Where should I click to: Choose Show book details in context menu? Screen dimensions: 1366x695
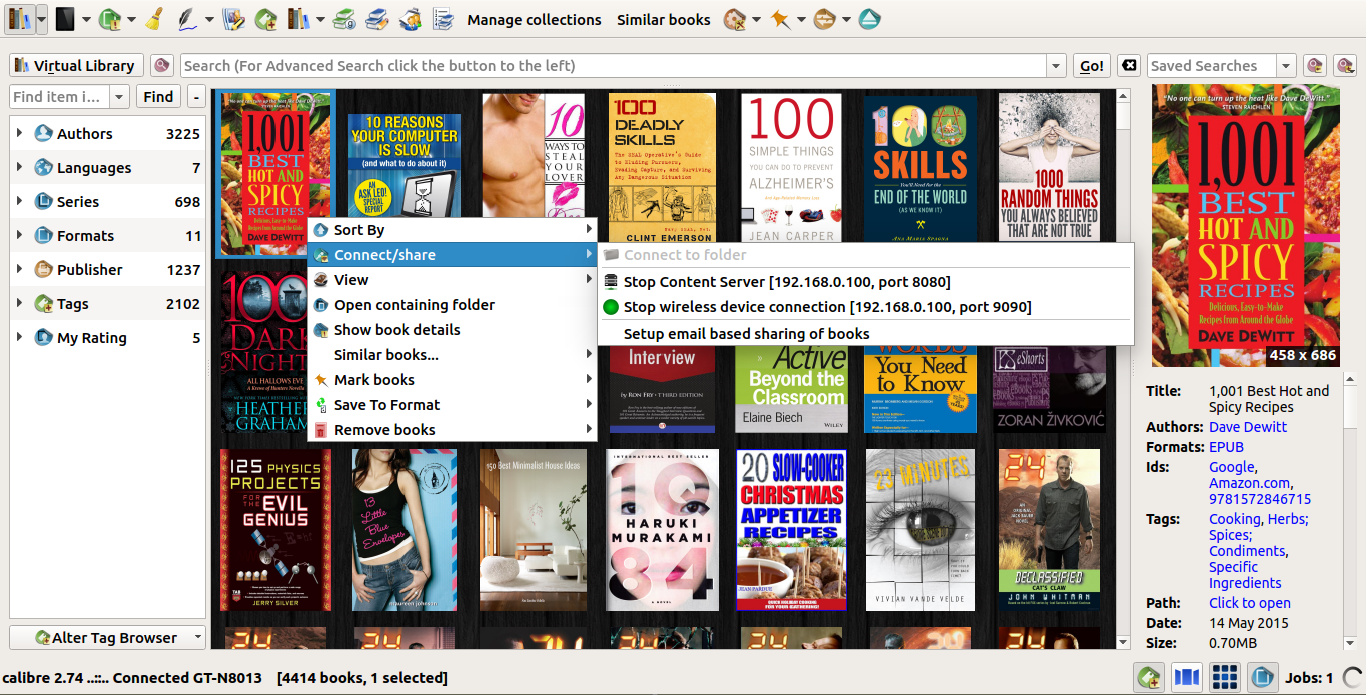coord(397,330)
